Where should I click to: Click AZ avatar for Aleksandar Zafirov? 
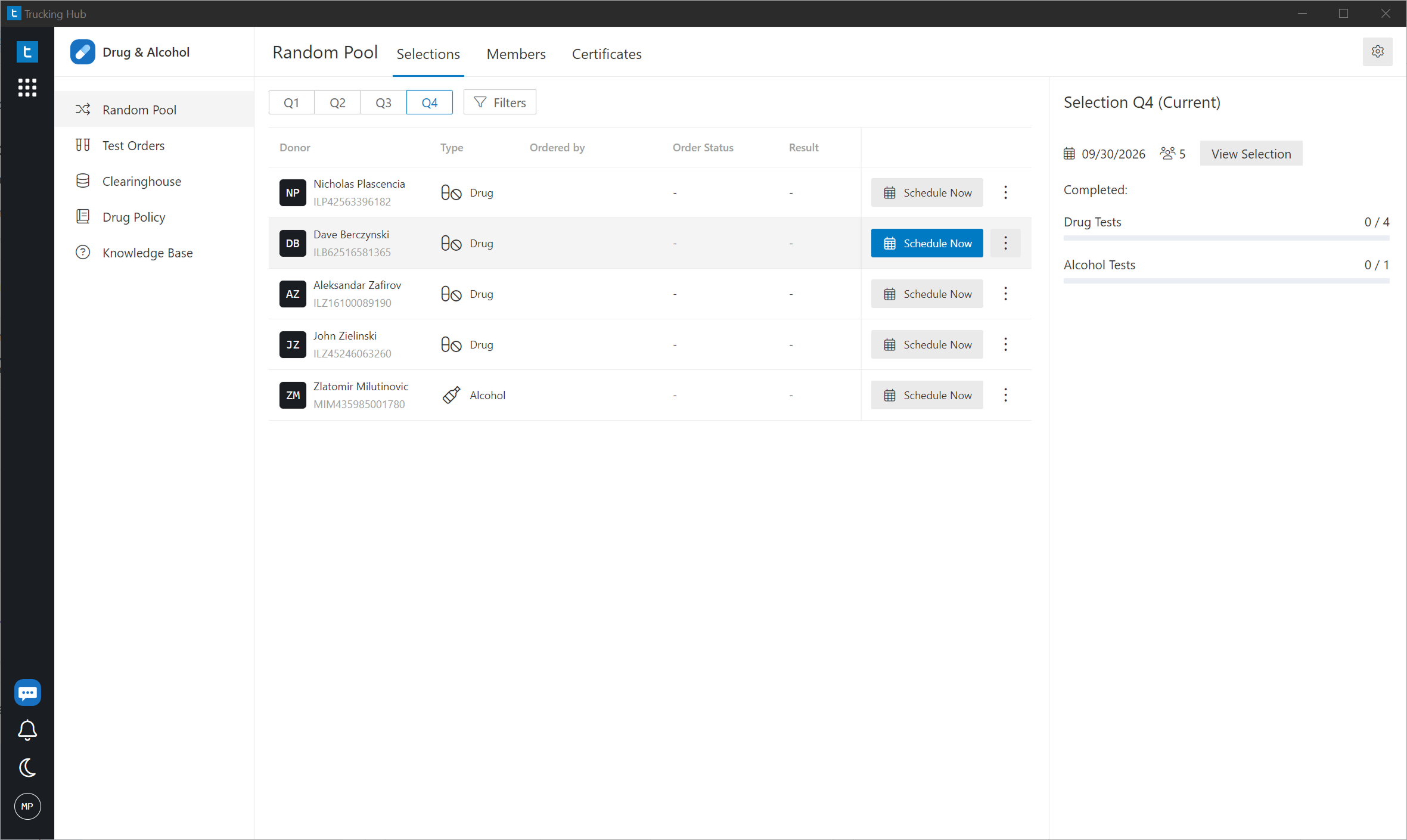click(293, 294)
